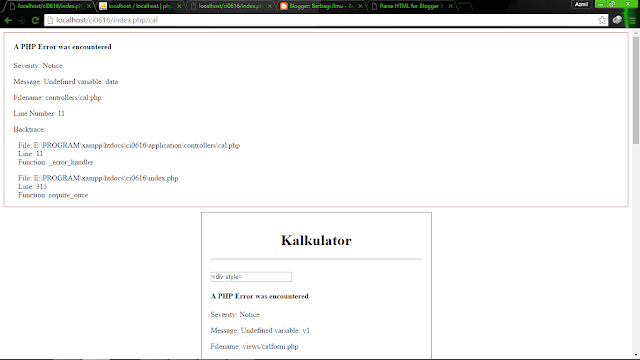
Task: Click 'Message: Undefined variable: v1'
Action: click(x=260, y=331)
